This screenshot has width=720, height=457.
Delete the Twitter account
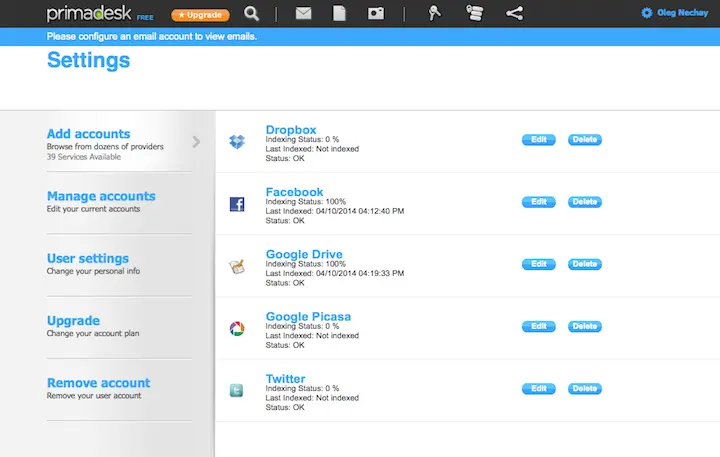[x=585, y=389]
